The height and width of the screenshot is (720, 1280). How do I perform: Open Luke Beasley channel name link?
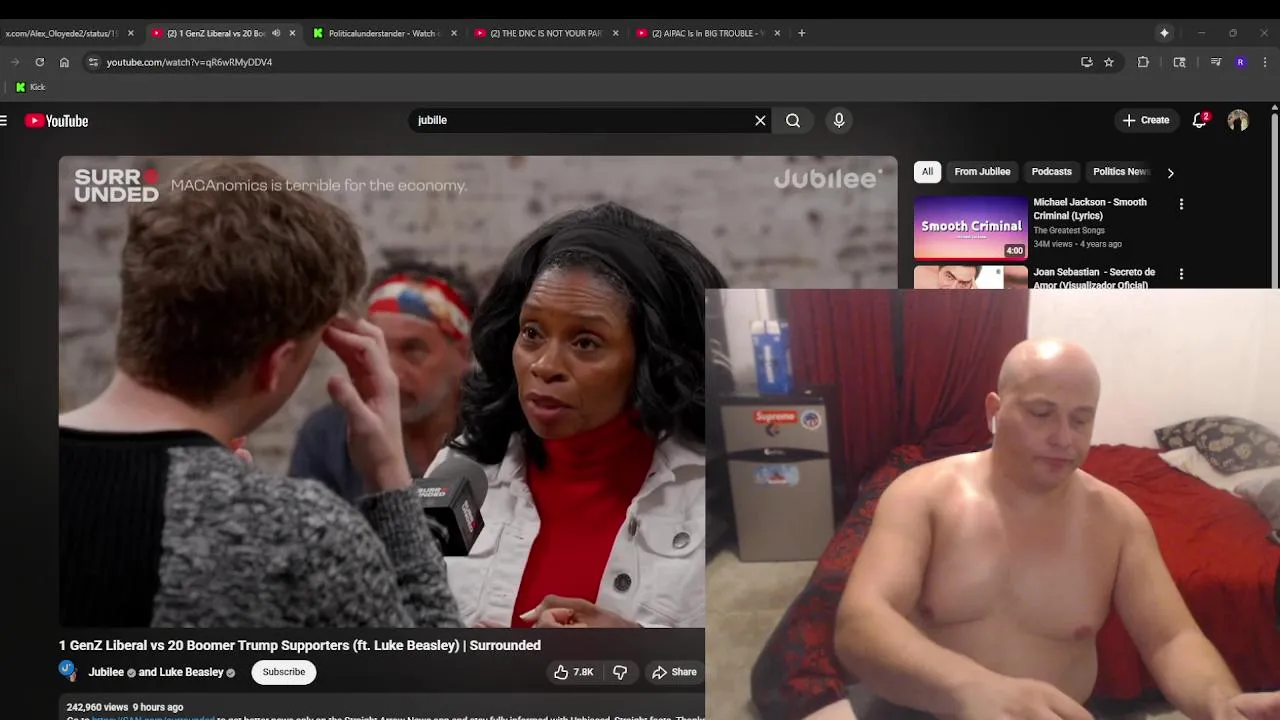pos(191,672)
